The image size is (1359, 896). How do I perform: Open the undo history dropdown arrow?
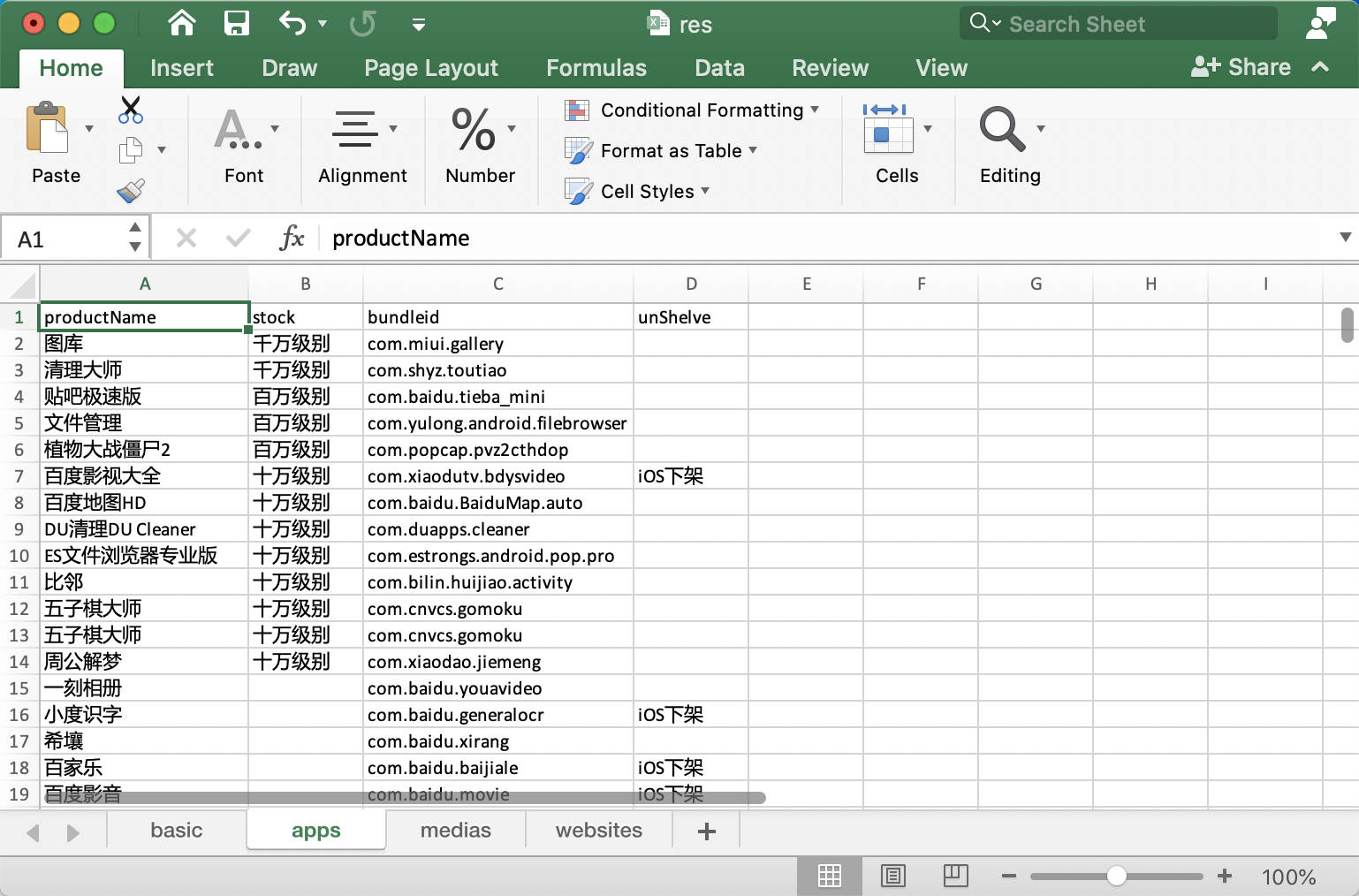(x=323, y=24)
